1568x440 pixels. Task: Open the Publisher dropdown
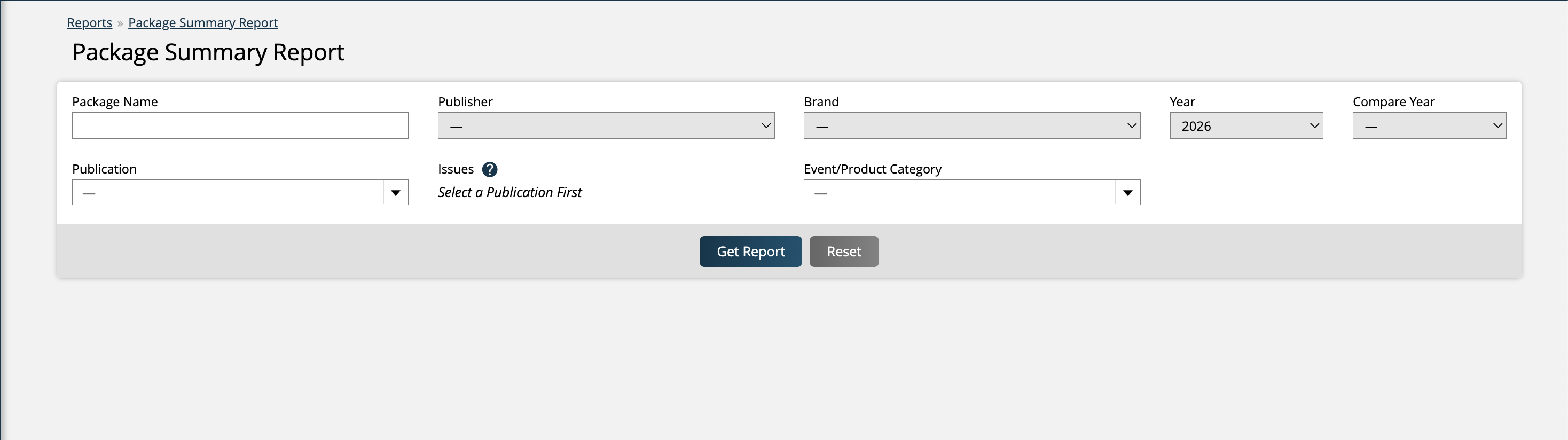[606, 126]
